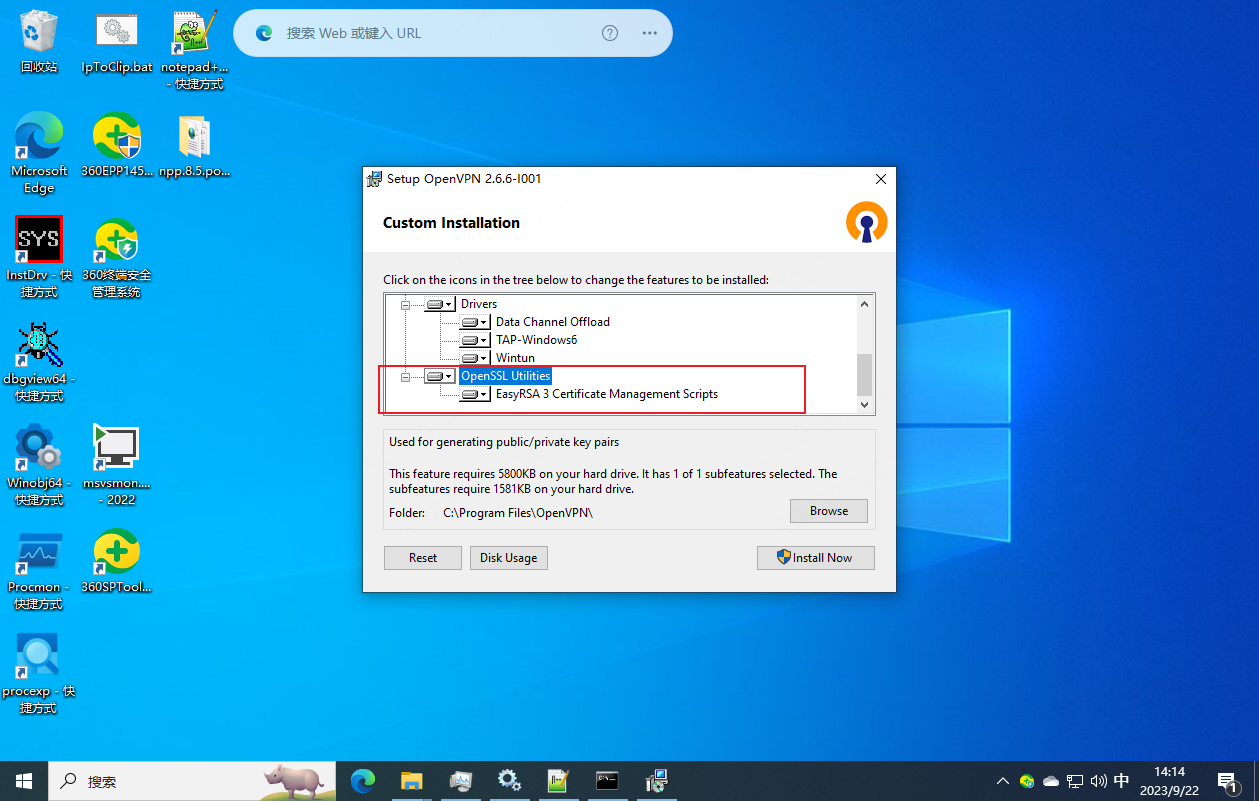Show hidden tray icons chevron
The image size is (1259, 801).
pos(1003,781)
